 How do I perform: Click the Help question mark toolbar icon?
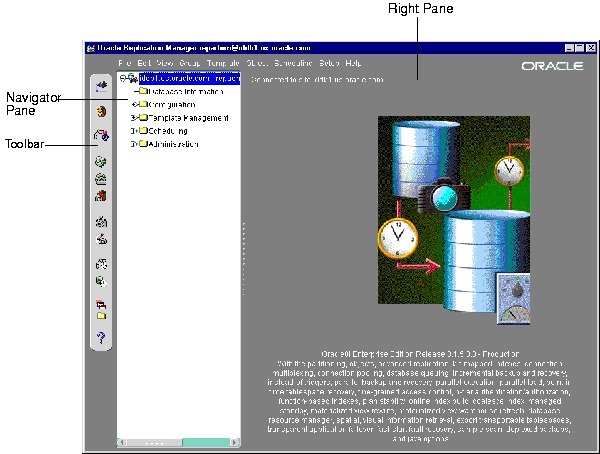click(101, 337)
